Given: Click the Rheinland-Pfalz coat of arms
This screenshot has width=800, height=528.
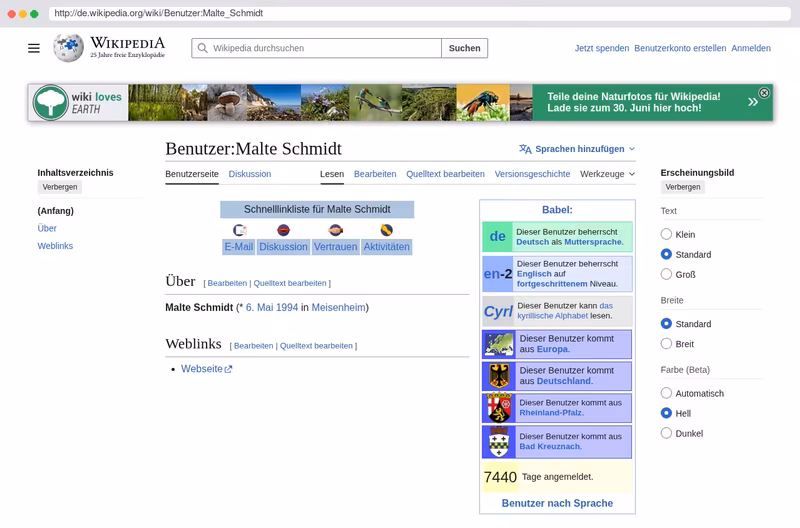Looking at the screenshot, I should click(x=499, y=408).
